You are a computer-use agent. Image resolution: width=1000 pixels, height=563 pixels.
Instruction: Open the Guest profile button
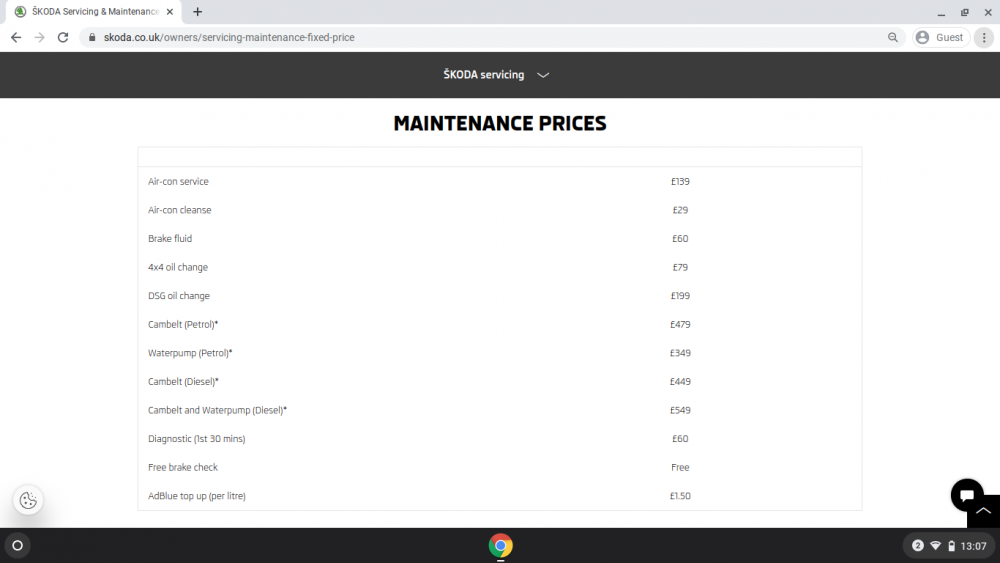(941, 38)
